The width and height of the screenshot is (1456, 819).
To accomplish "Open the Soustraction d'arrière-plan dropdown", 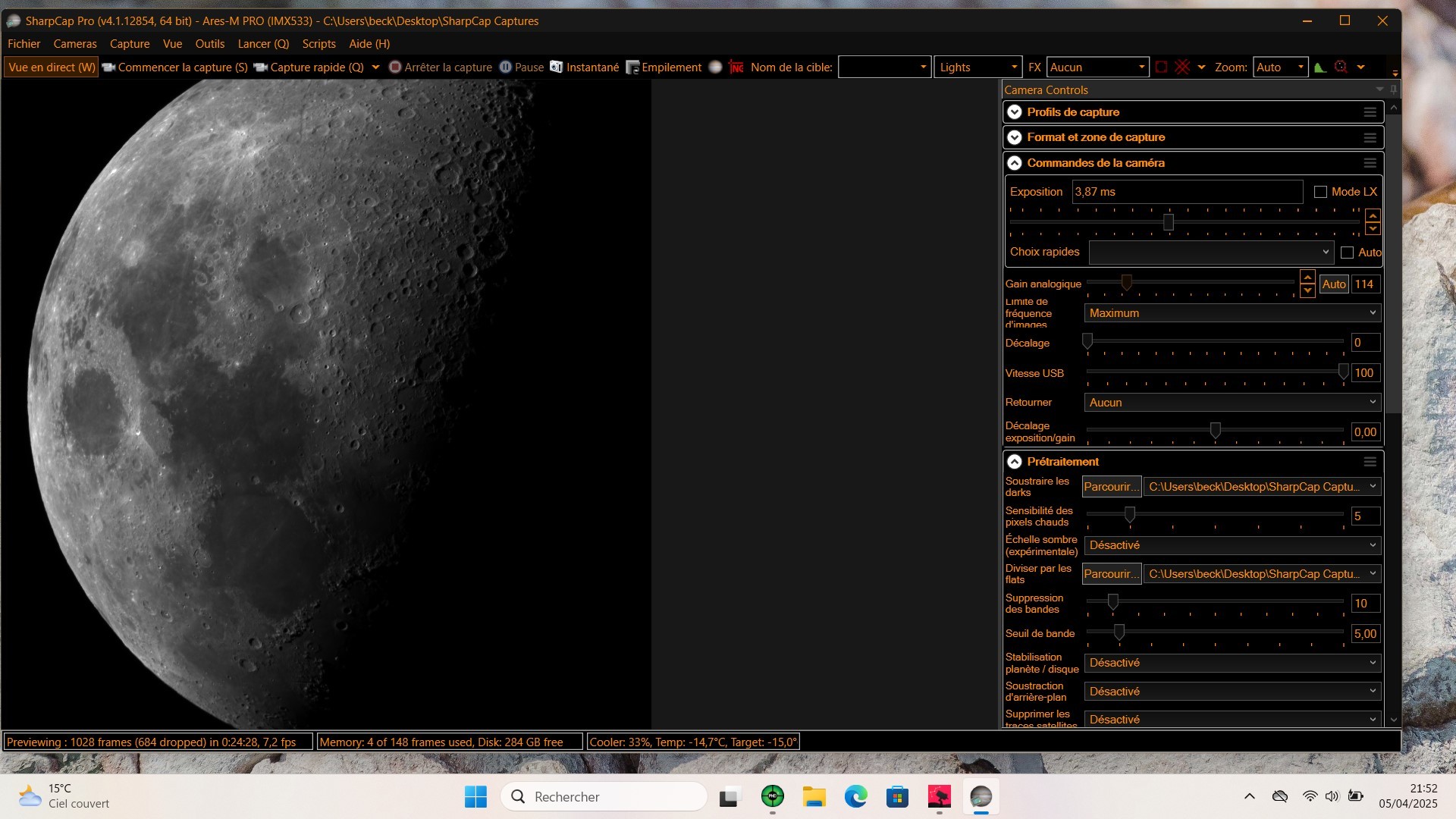I will click(x=1232, y=692).
